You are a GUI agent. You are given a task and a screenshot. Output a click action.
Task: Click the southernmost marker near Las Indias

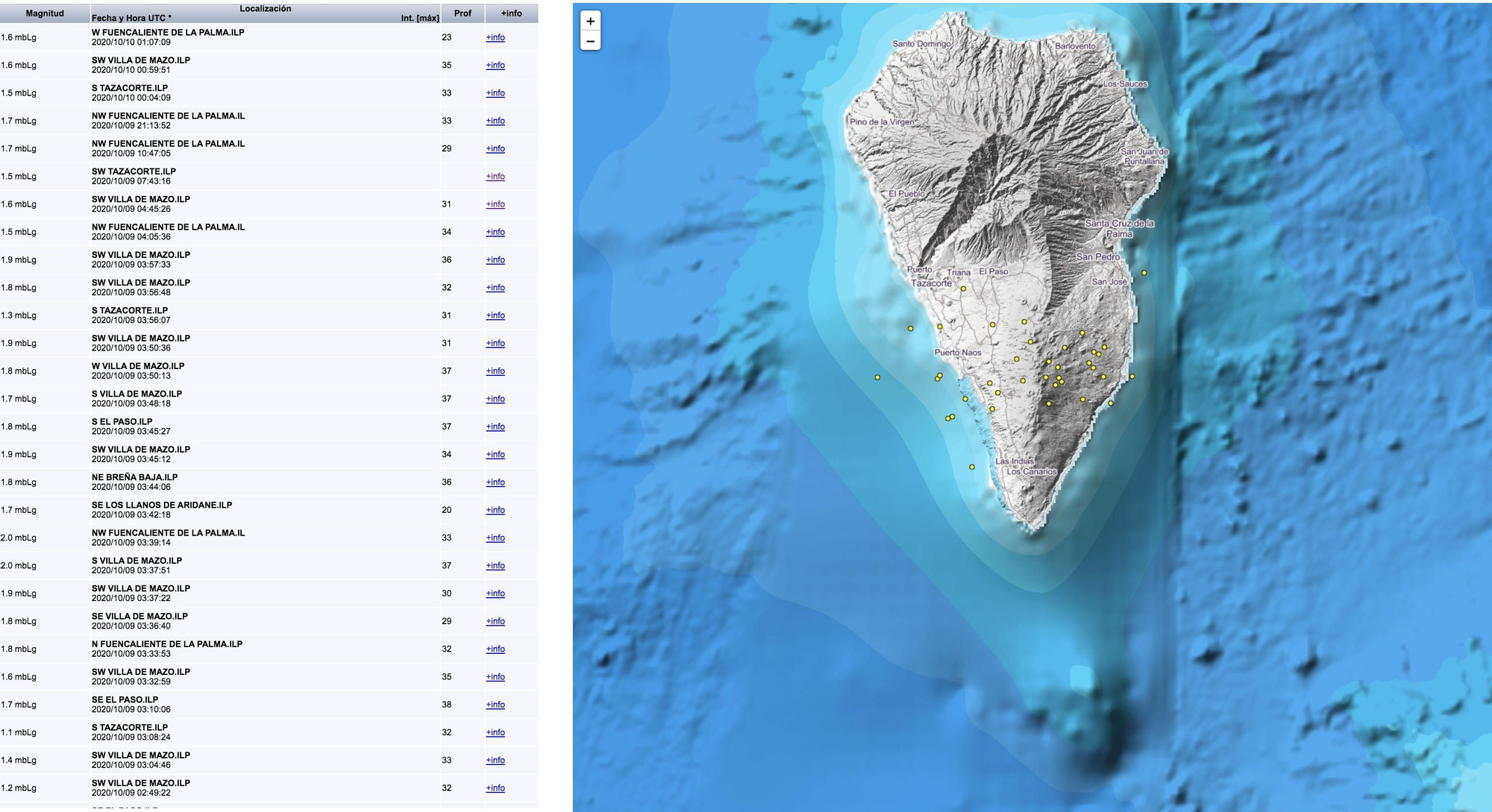pos(972,466)
